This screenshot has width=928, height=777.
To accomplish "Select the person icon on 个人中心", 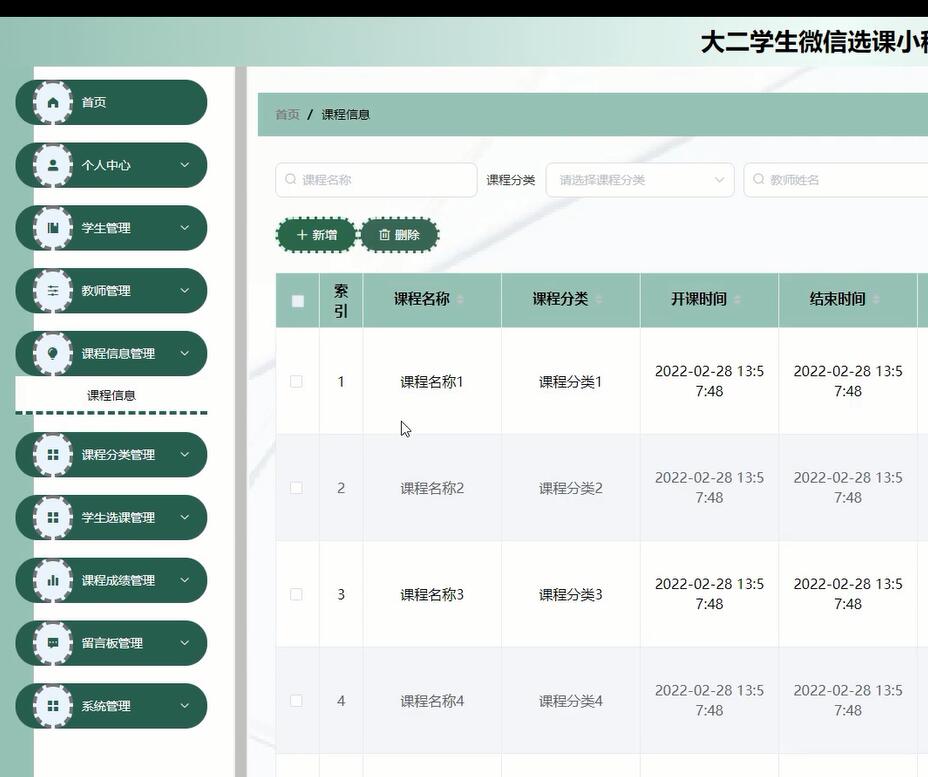I will tap(52, 164).
